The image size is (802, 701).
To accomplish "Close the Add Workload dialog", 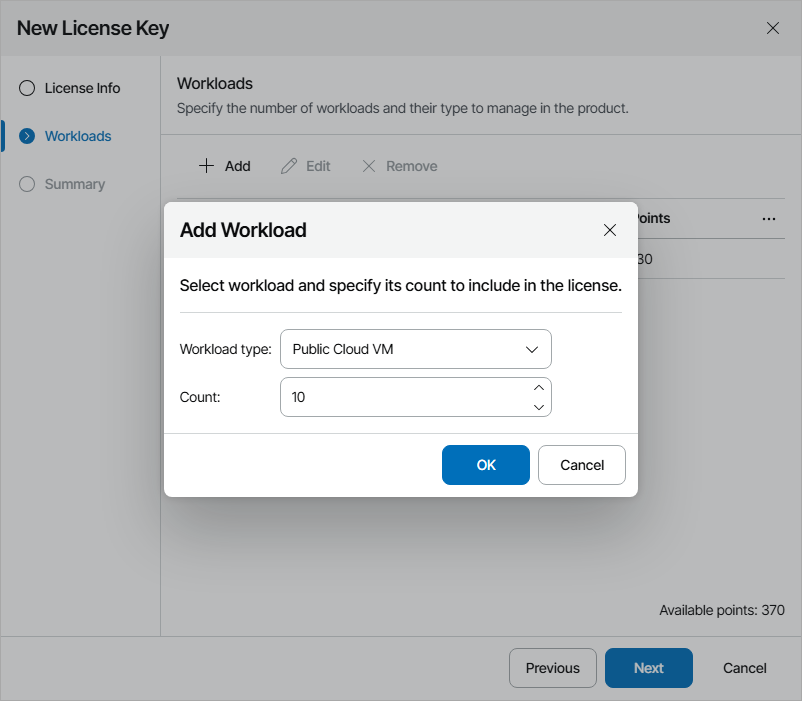I will [x=610, y=230].
